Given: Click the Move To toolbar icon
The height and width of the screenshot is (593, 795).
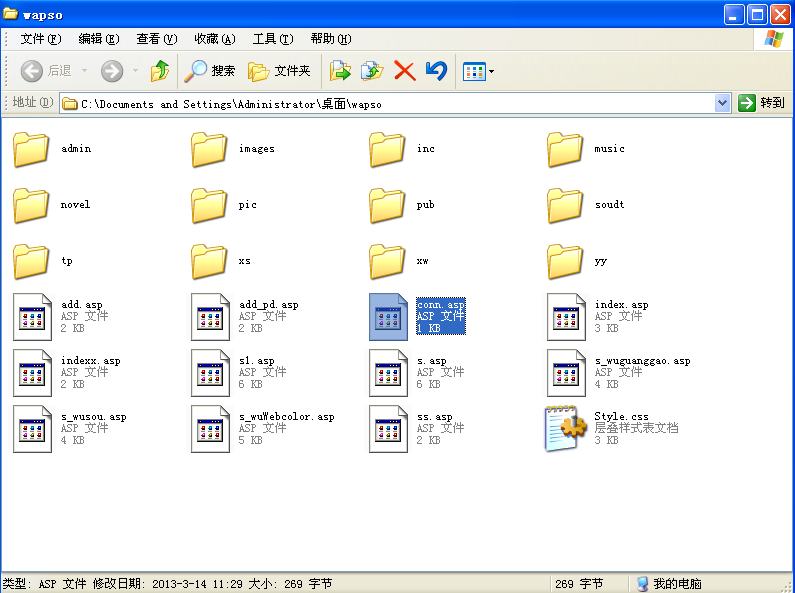Looking at the screenshot, I should (341, 71).
